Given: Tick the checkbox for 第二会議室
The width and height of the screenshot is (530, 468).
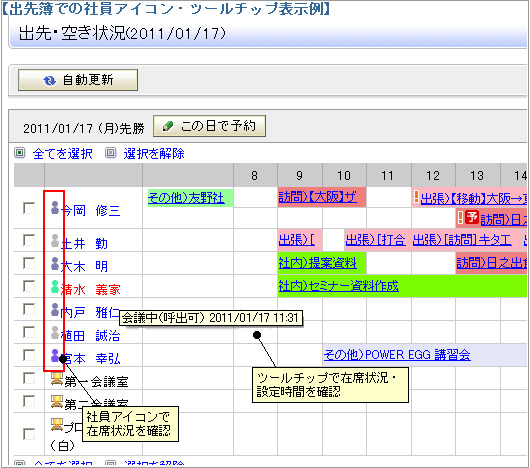Looking at the screenshot, I should click(x=29, y=401).
